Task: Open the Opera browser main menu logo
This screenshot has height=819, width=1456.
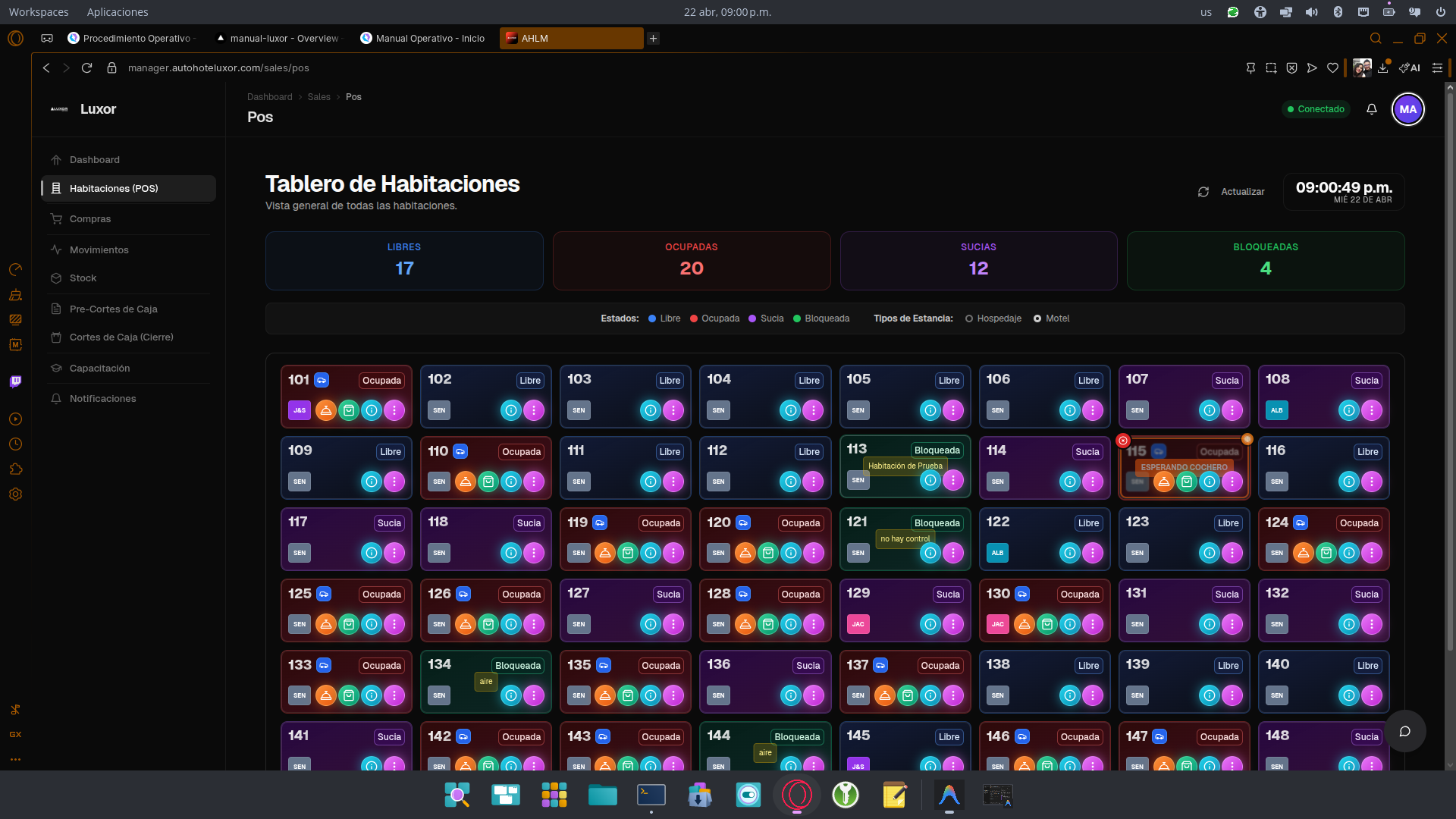Action: (15, 38)
